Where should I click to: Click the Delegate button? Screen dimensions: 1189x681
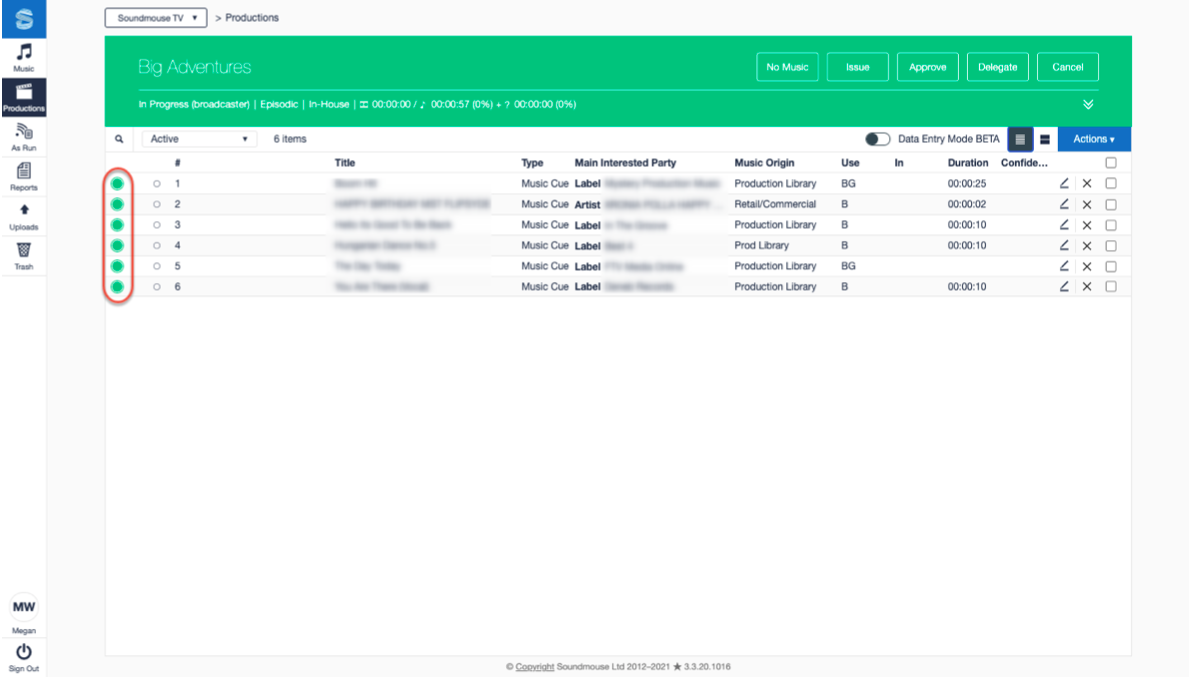click(997, 67)
